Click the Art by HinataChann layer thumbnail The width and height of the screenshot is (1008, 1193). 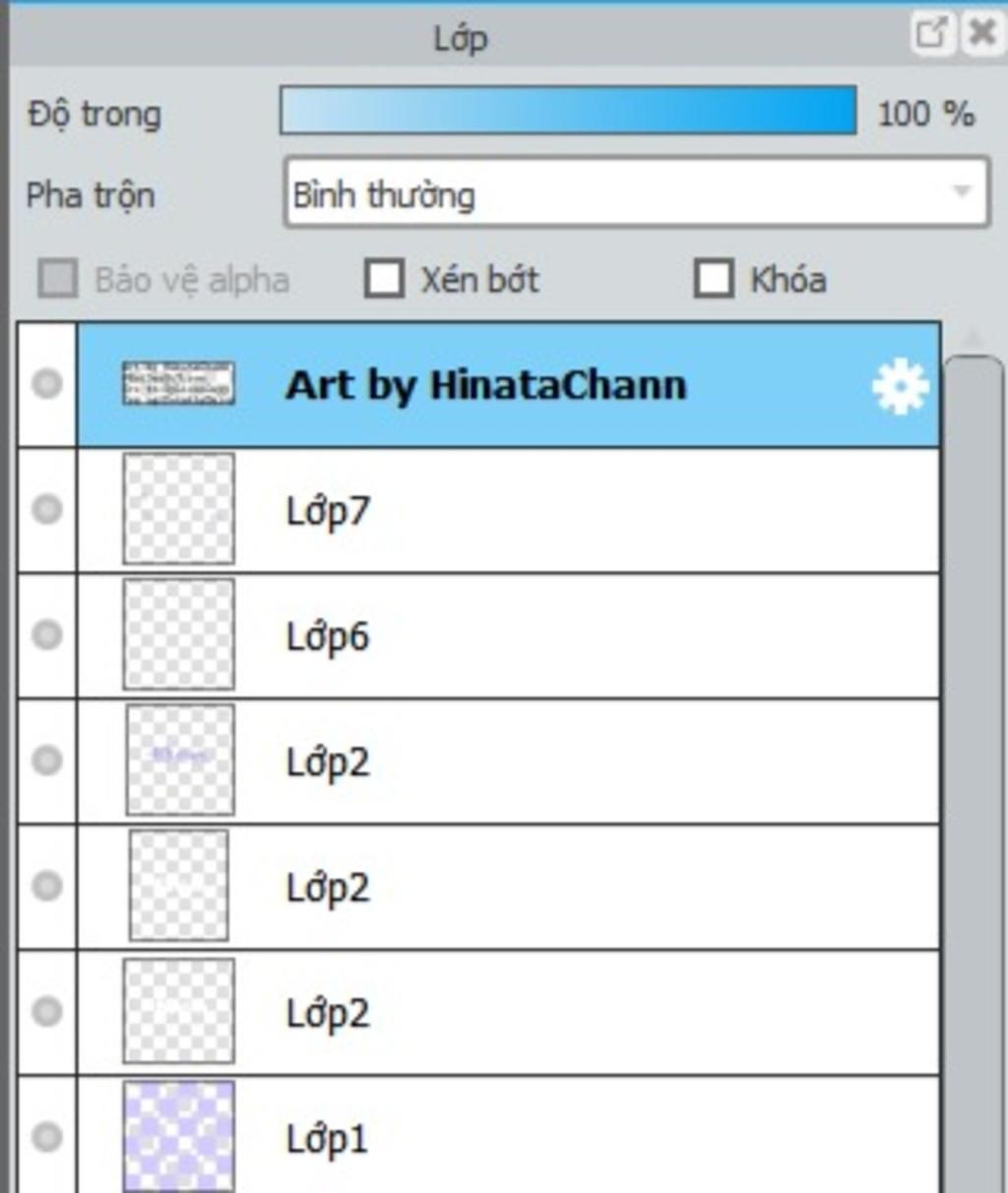coord(178,384)
